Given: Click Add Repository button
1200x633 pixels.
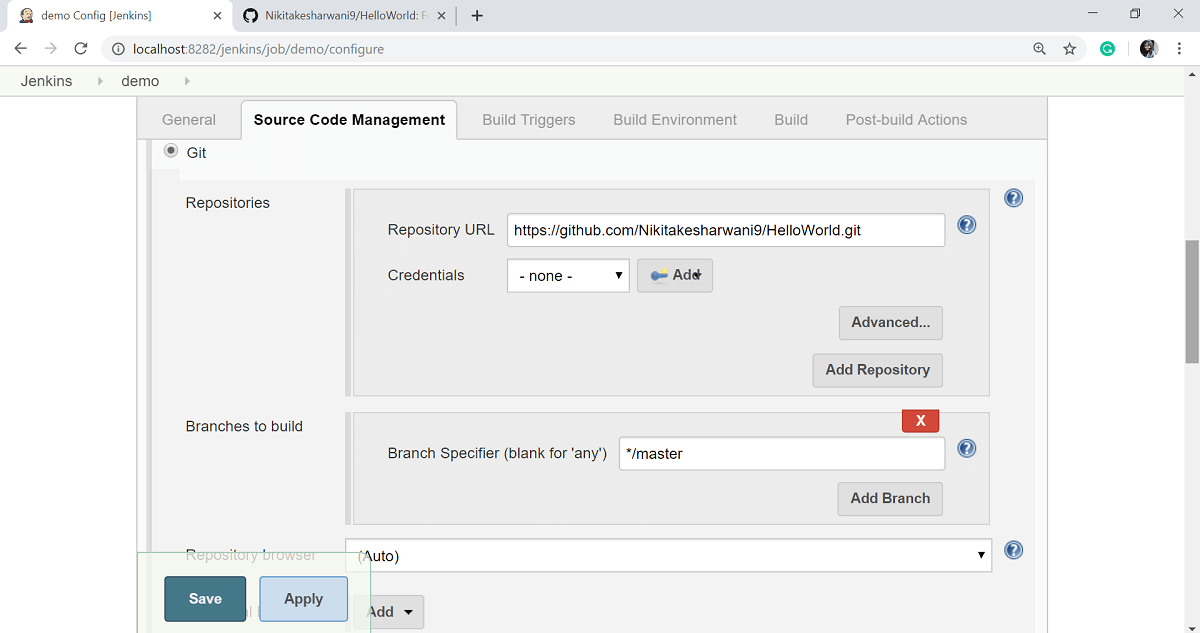Looking at the screenshot, I should (x=878, y=370).
